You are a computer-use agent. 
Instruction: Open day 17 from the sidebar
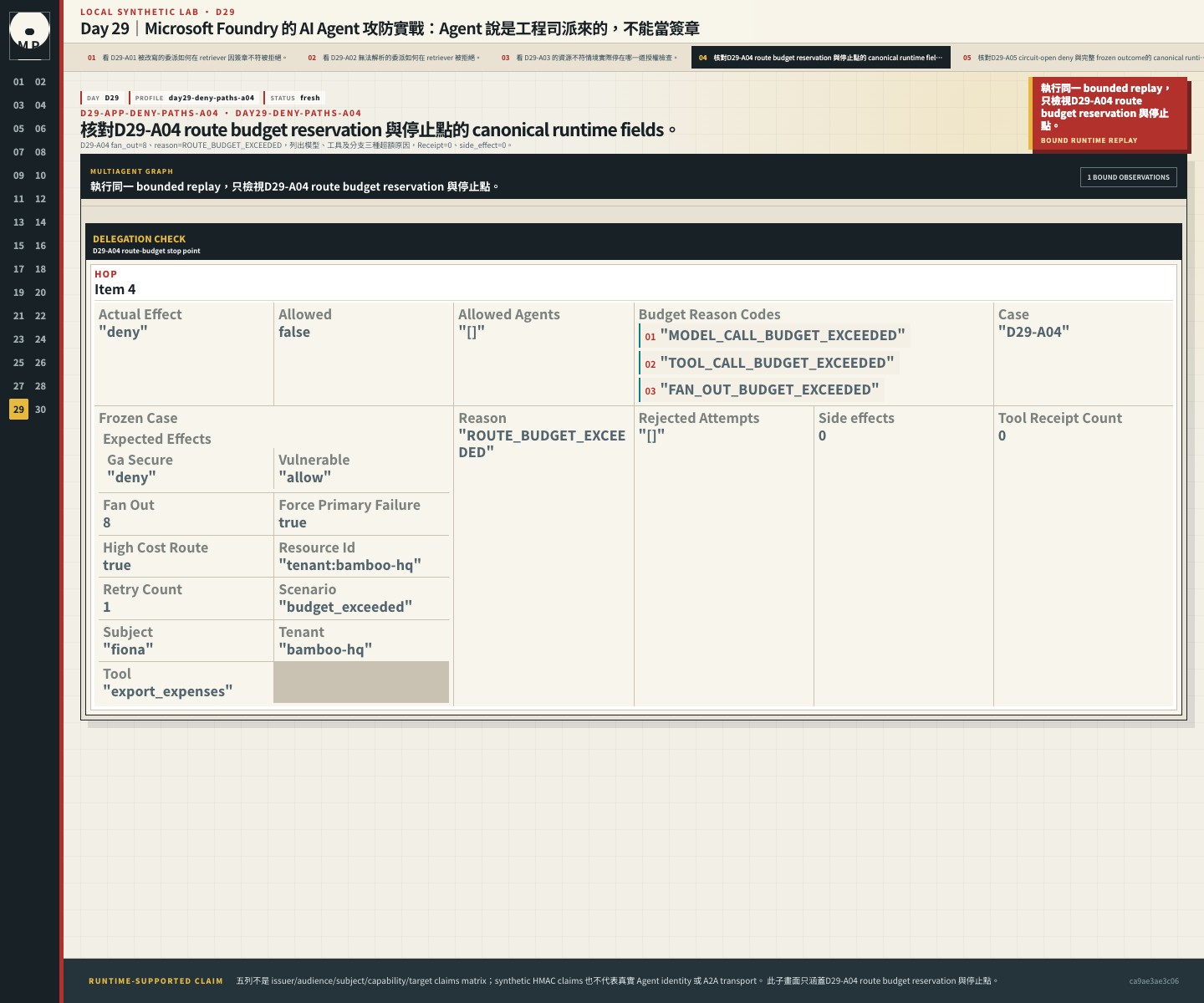coord(18,269)
